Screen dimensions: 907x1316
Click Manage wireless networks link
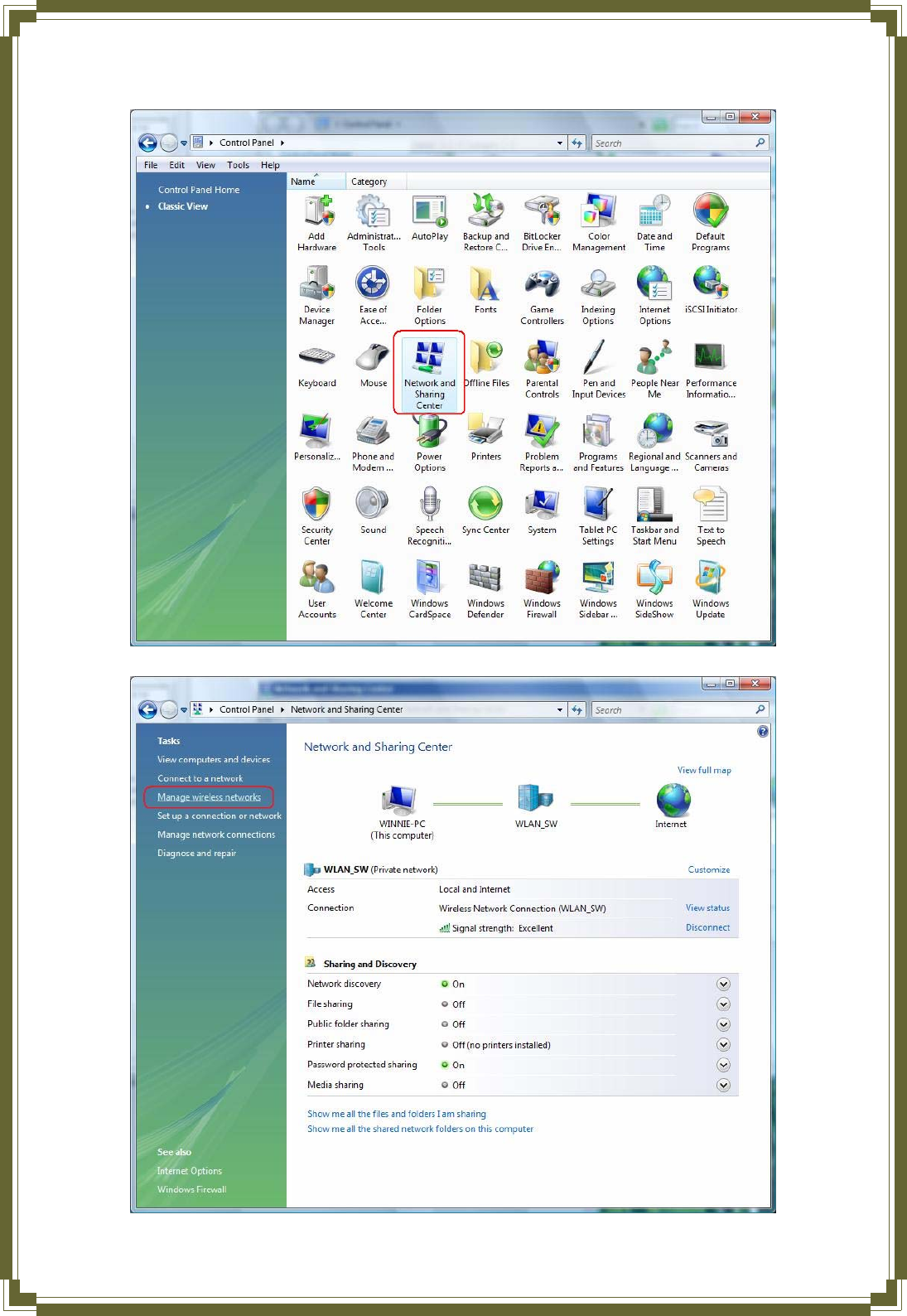pos(209,797)
